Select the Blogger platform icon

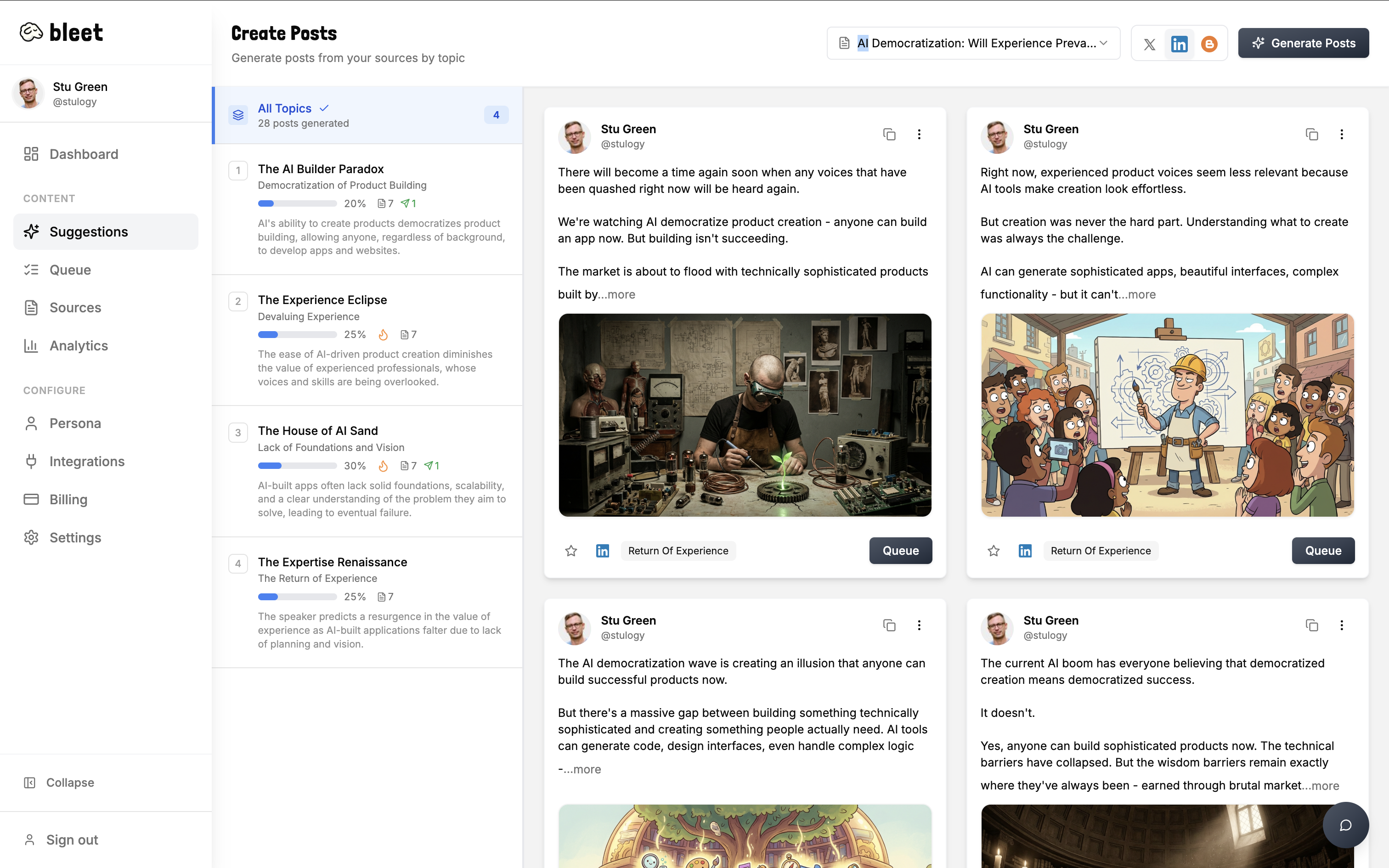click(1209, 43)
